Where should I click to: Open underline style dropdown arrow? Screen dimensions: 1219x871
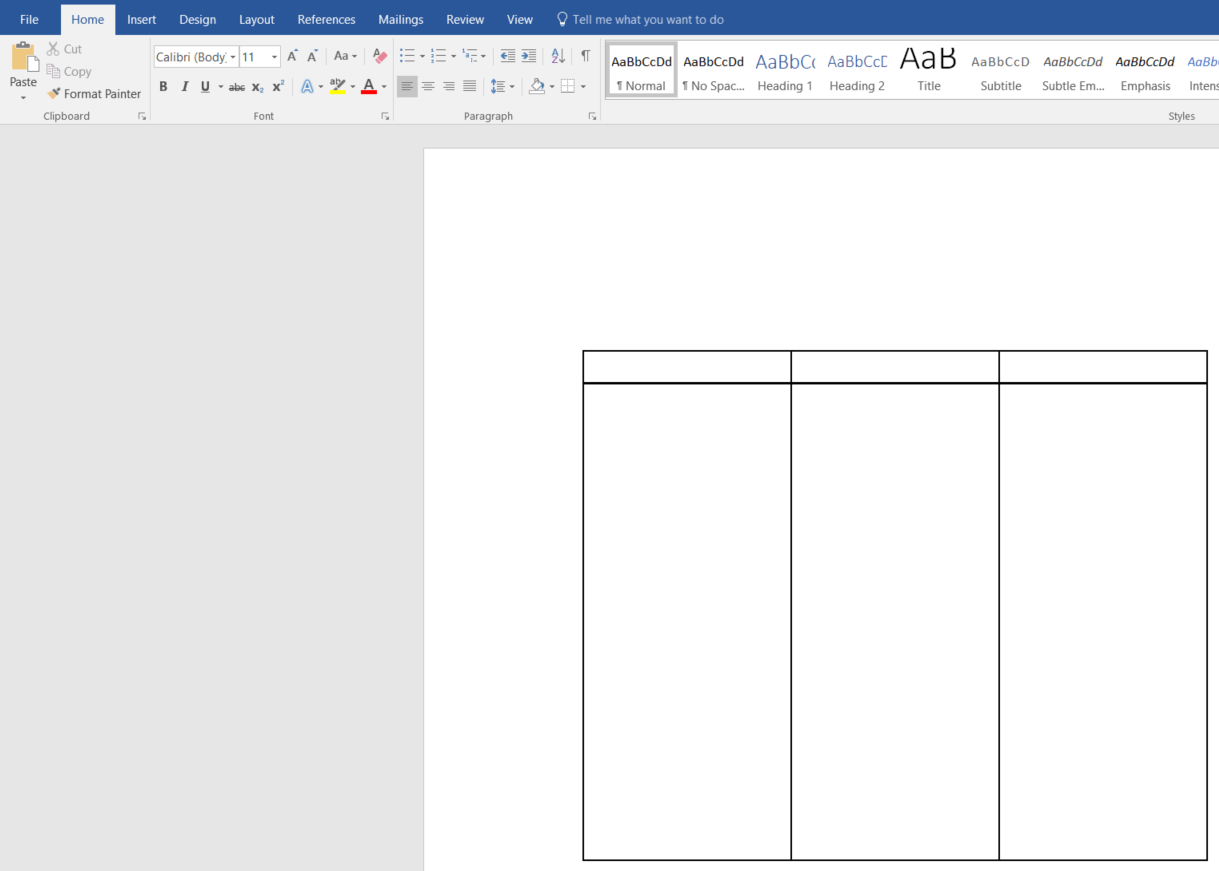tap(220, 87)
